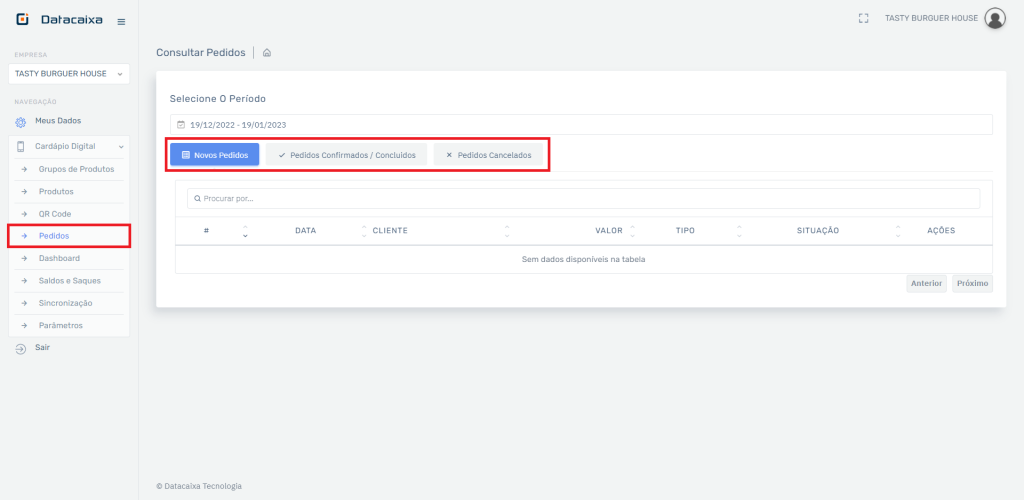Click the home icon in breadcrumb
1024x500 pixels.
267,53
